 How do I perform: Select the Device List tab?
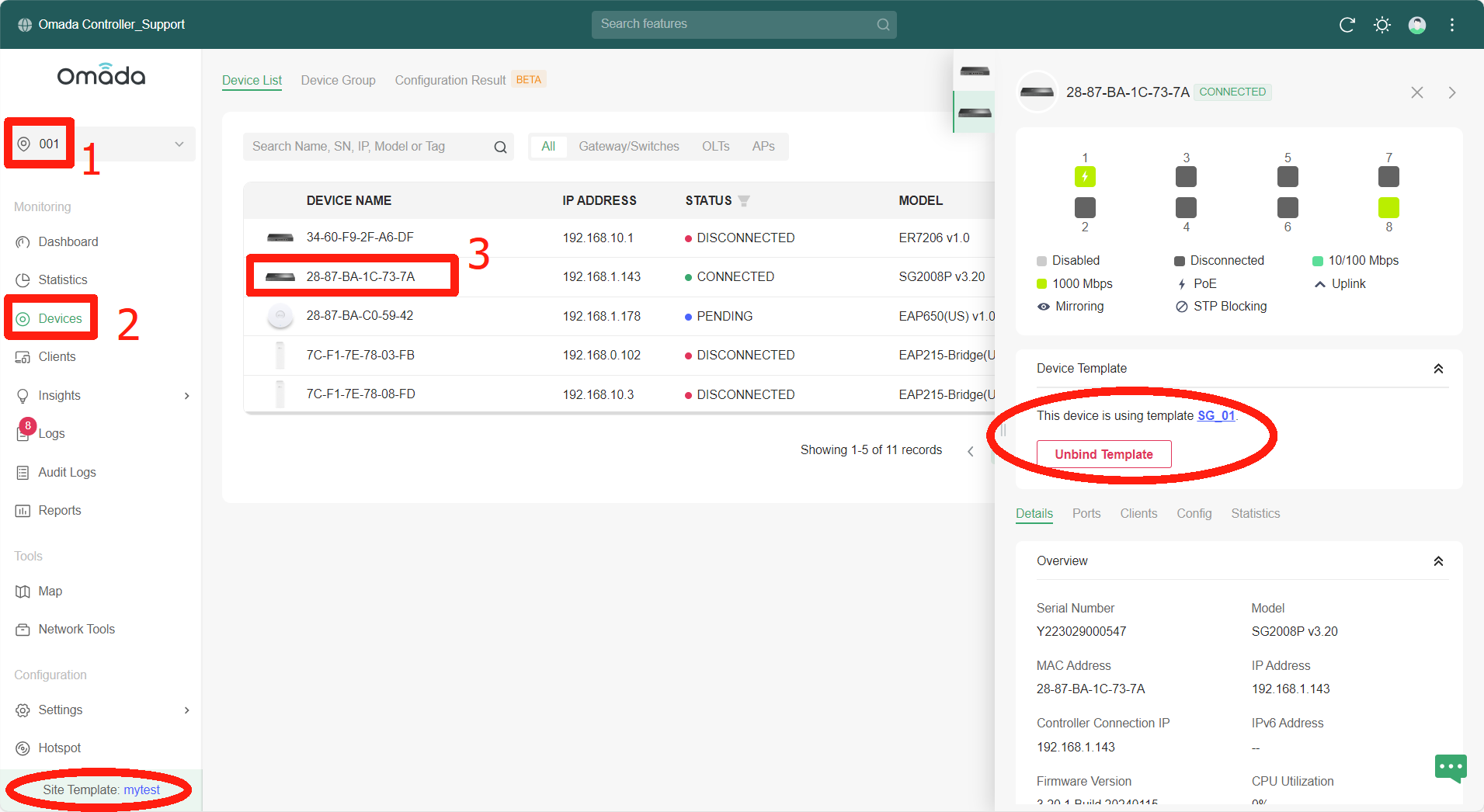click(x=252, y=81)
